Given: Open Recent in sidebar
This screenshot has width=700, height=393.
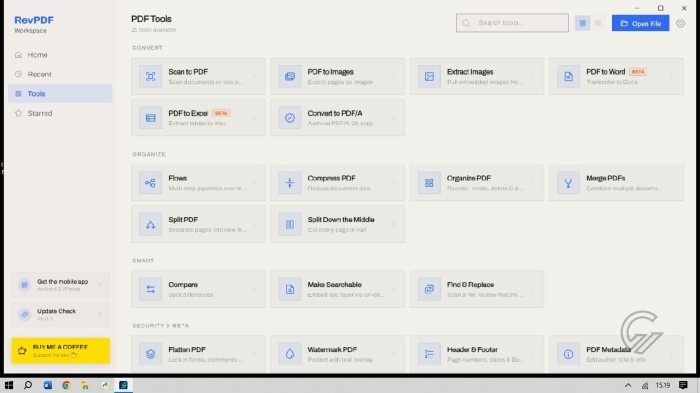Looking at the screenshot, I should coord(60,74).
